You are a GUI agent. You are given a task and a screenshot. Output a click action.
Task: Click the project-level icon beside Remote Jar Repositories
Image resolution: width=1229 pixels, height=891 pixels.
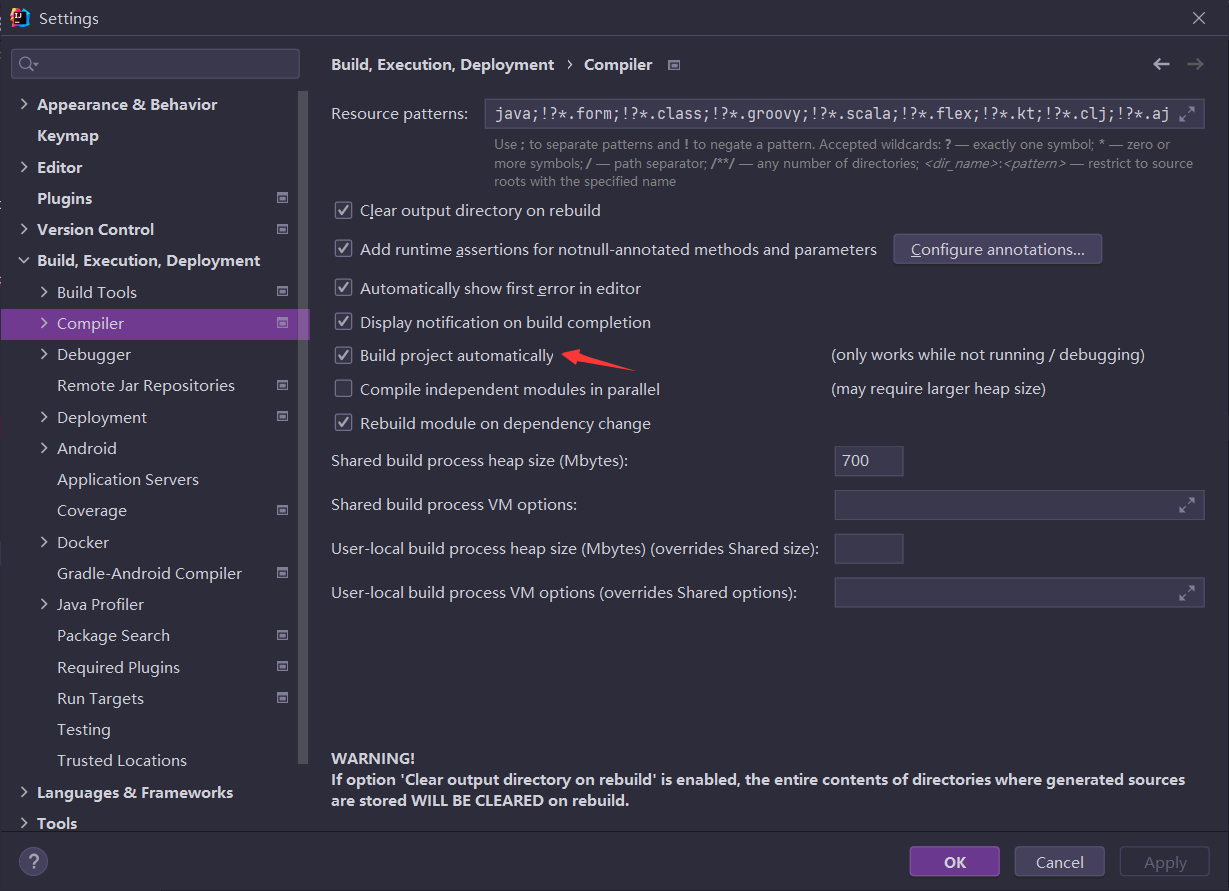283,385
